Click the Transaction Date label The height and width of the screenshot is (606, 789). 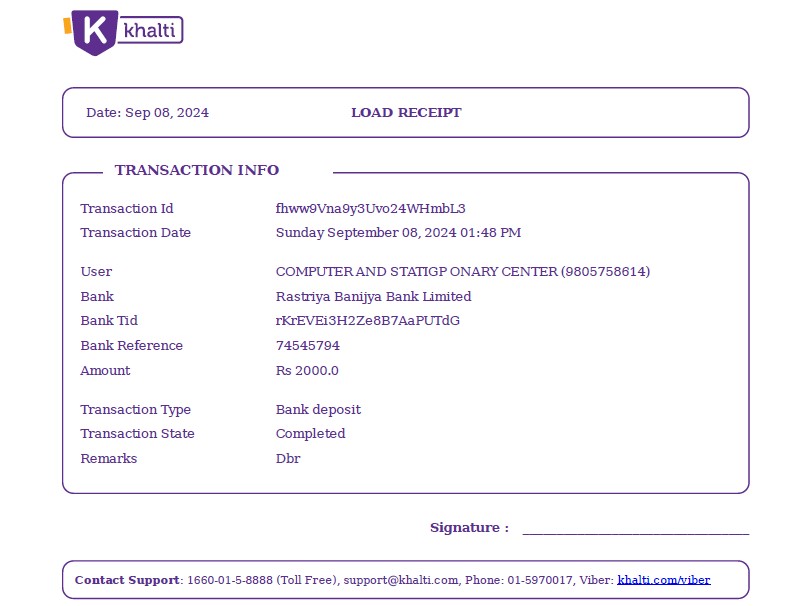[135, 233]
